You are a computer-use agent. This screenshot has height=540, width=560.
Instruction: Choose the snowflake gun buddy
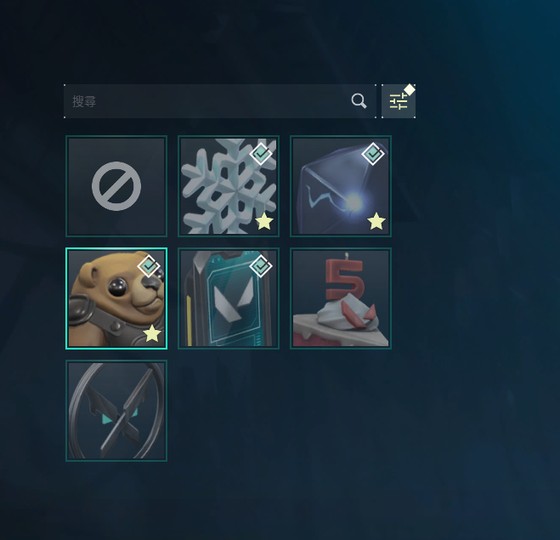click(229, 186)
